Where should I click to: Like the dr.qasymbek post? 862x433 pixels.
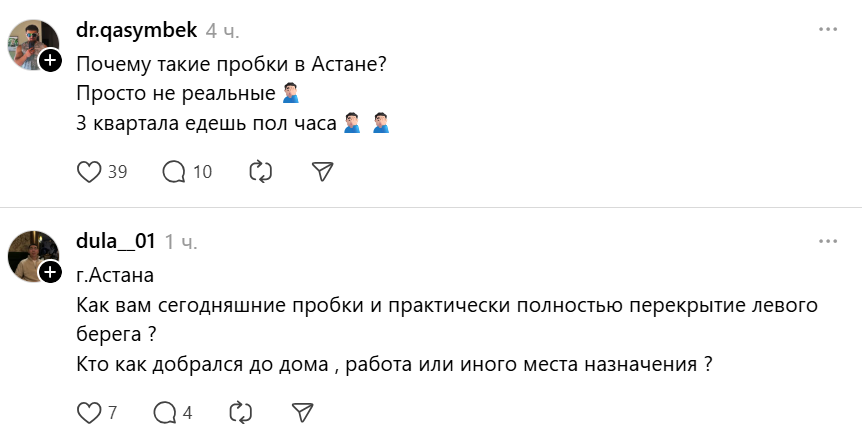(x=90, y=172)
